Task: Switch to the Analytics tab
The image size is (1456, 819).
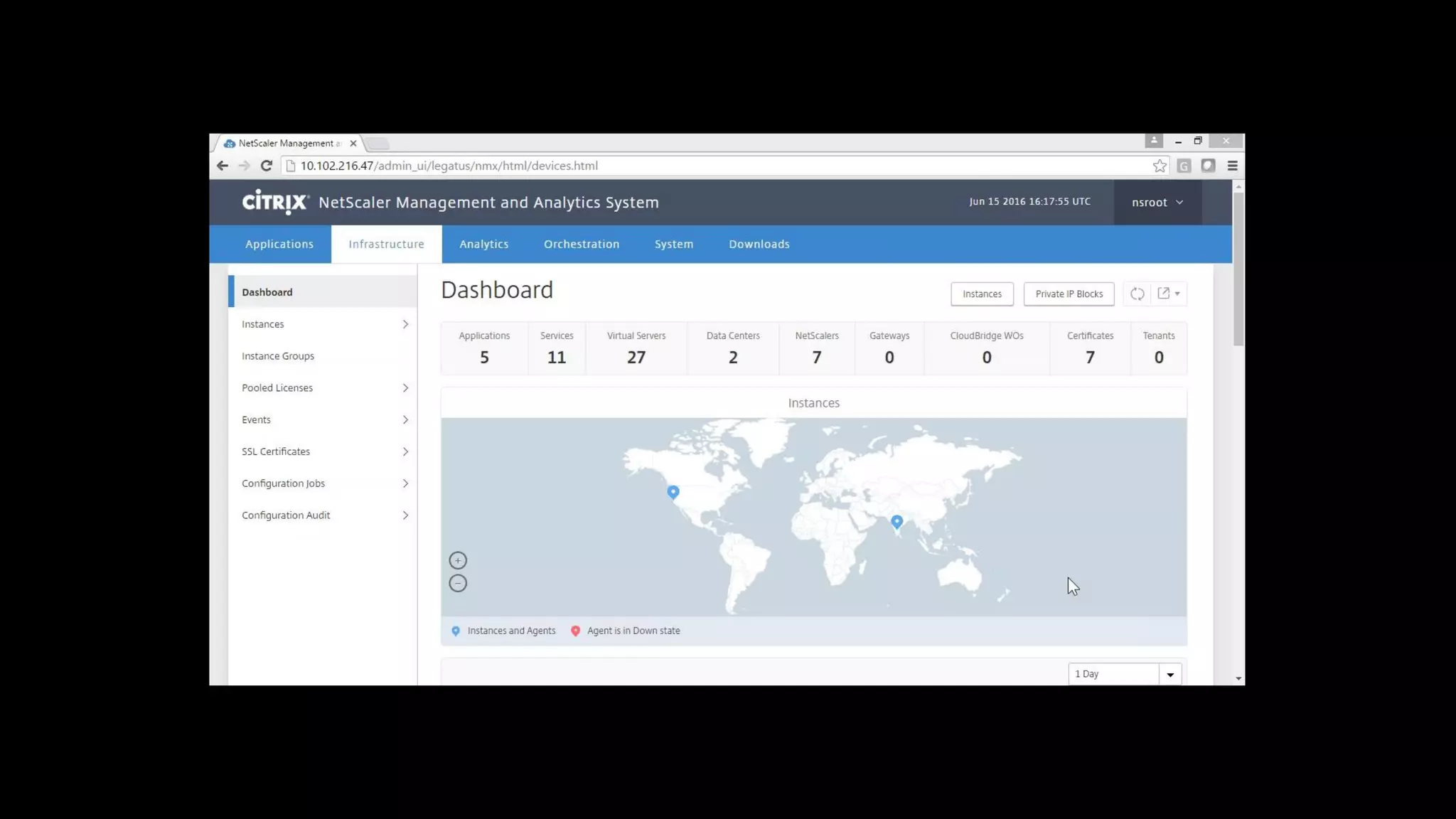Action: (483, 244)
